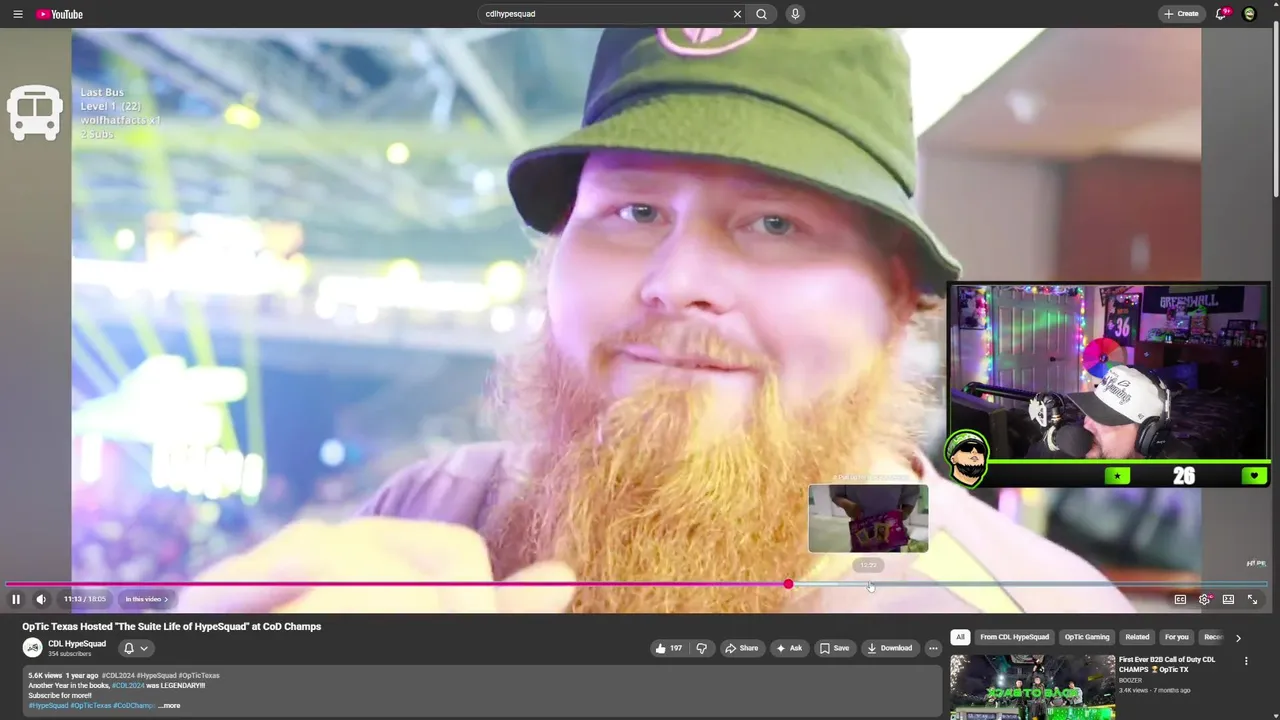
Task: Expand the 'In this video' chapters
Action: (x=146, y=599)
